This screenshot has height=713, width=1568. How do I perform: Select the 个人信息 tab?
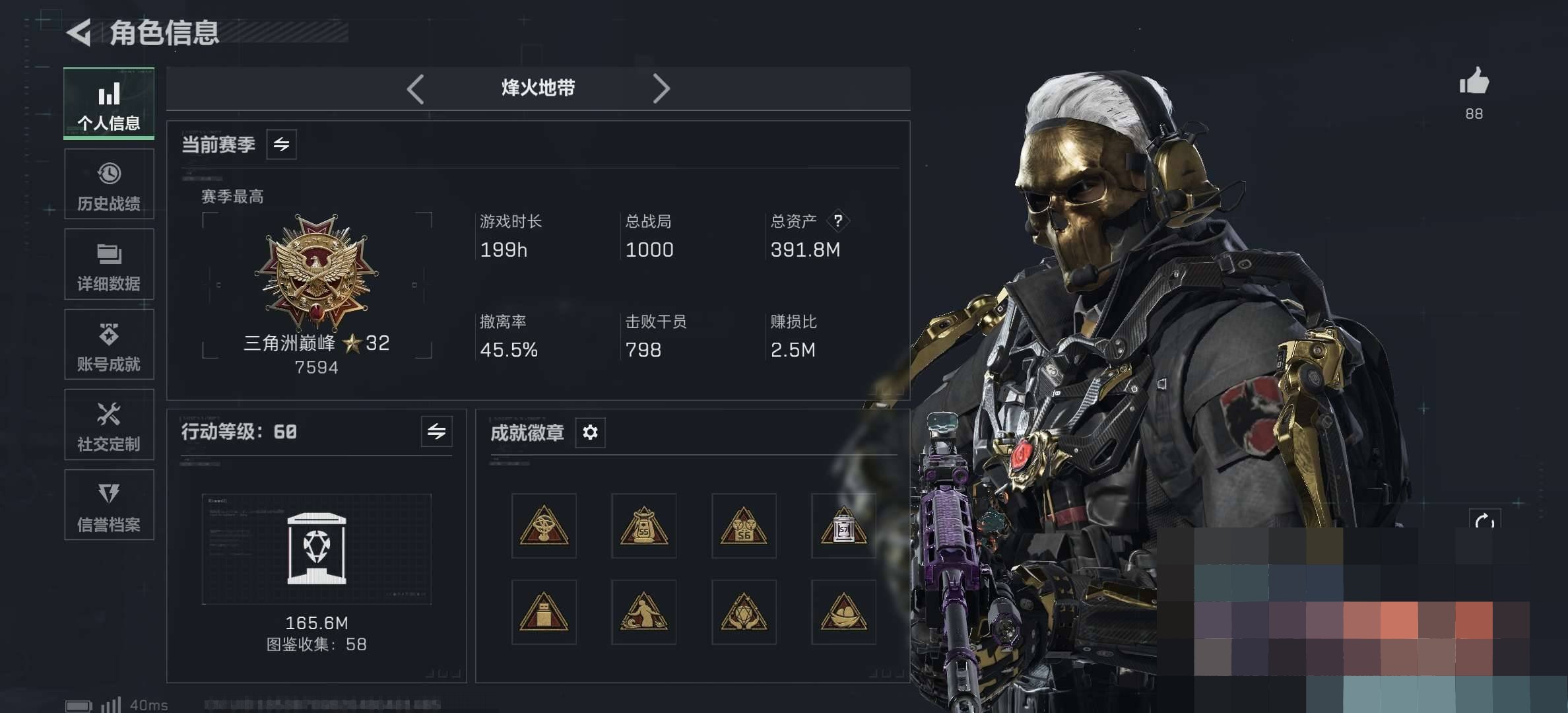(x=109, y=104)
